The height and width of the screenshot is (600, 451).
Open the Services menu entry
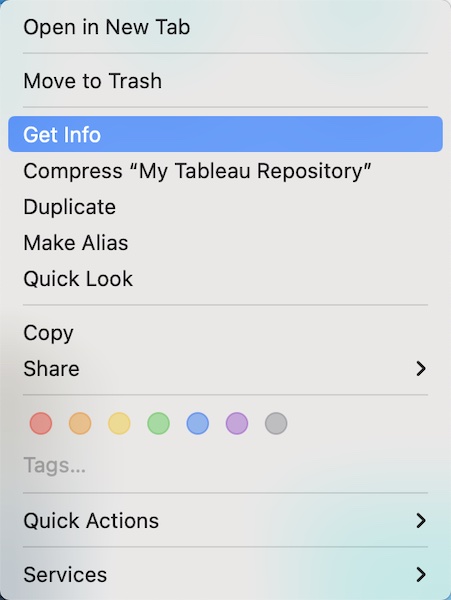pyautogui.click(x=225, y=574)
